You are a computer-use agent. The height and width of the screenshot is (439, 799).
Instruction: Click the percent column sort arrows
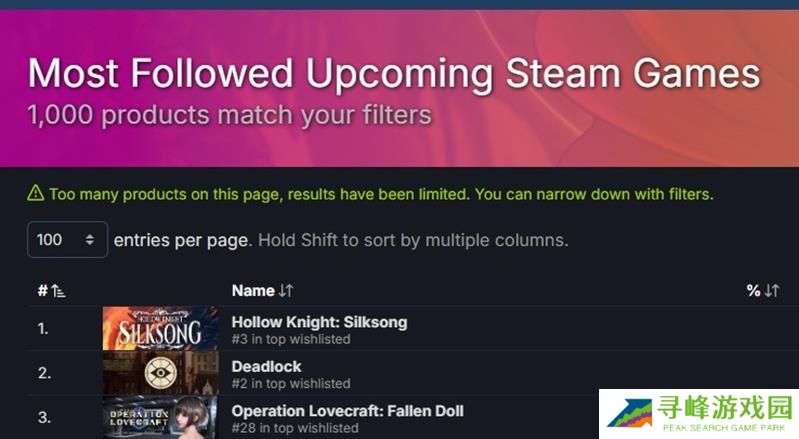point(772,291)
